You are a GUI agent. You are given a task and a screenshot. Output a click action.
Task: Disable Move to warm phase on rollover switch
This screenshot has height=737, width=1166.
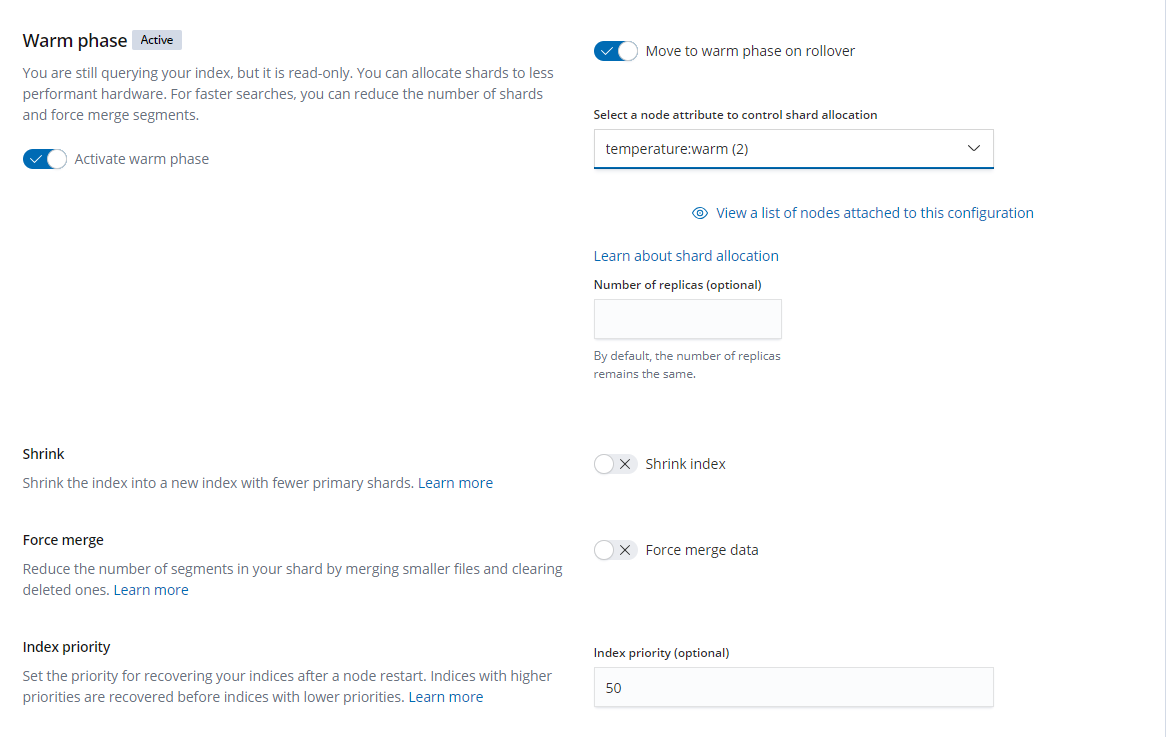click(615, 51)
